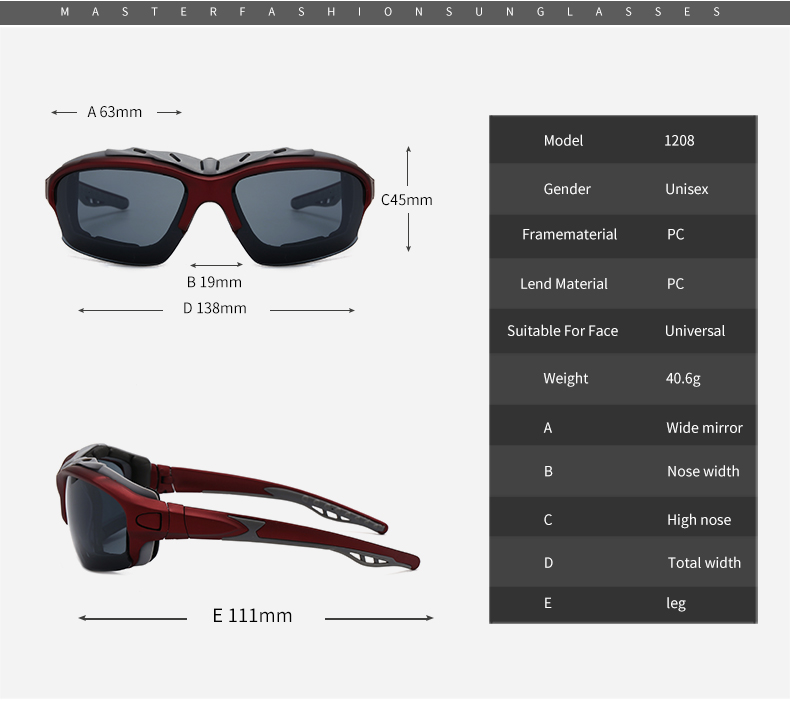Select the 'D 138mm' dimension label

coord(215,308)
